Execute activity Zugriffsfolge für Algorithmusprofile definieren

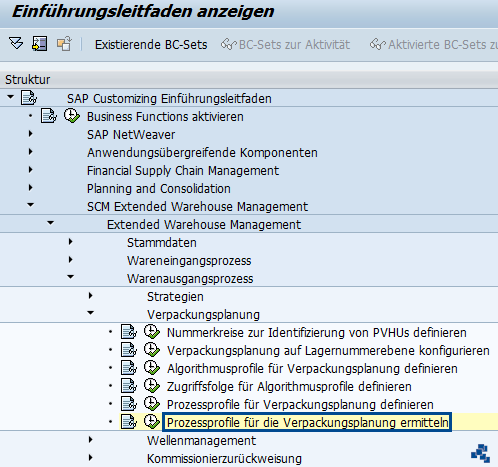152,386
